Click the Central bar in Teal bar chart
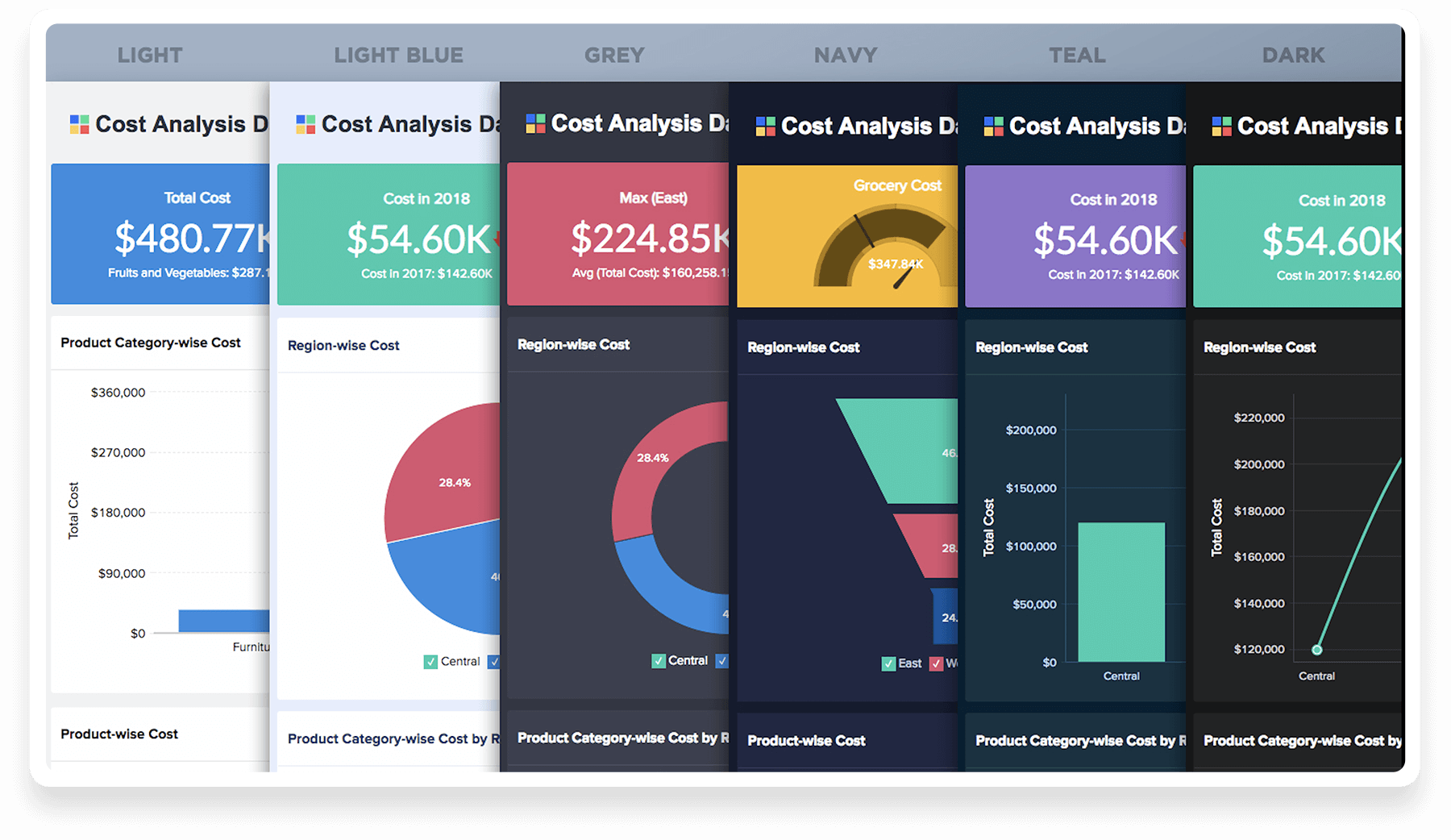Screen dimensions: 1451x840 coord(1121,593)
